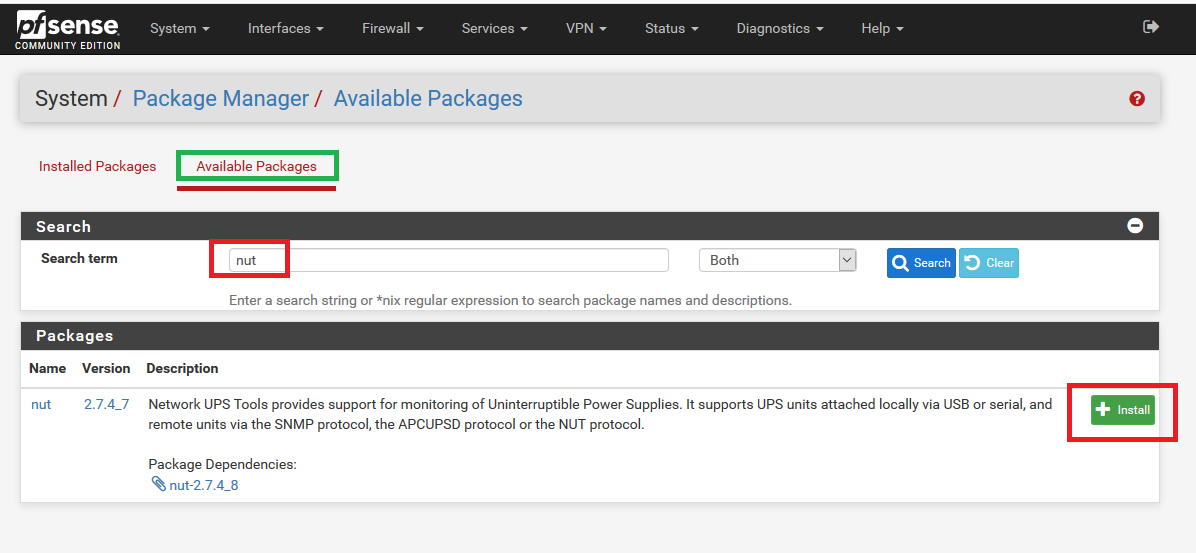Click the Name column header
Screen dimensions: 1196x553
47,368
